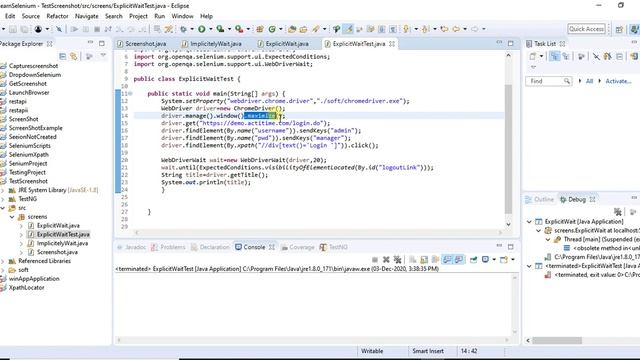Click the Activate... link in Task List
The height and width of the screenshot is (360, 640).
pos(618,81)
